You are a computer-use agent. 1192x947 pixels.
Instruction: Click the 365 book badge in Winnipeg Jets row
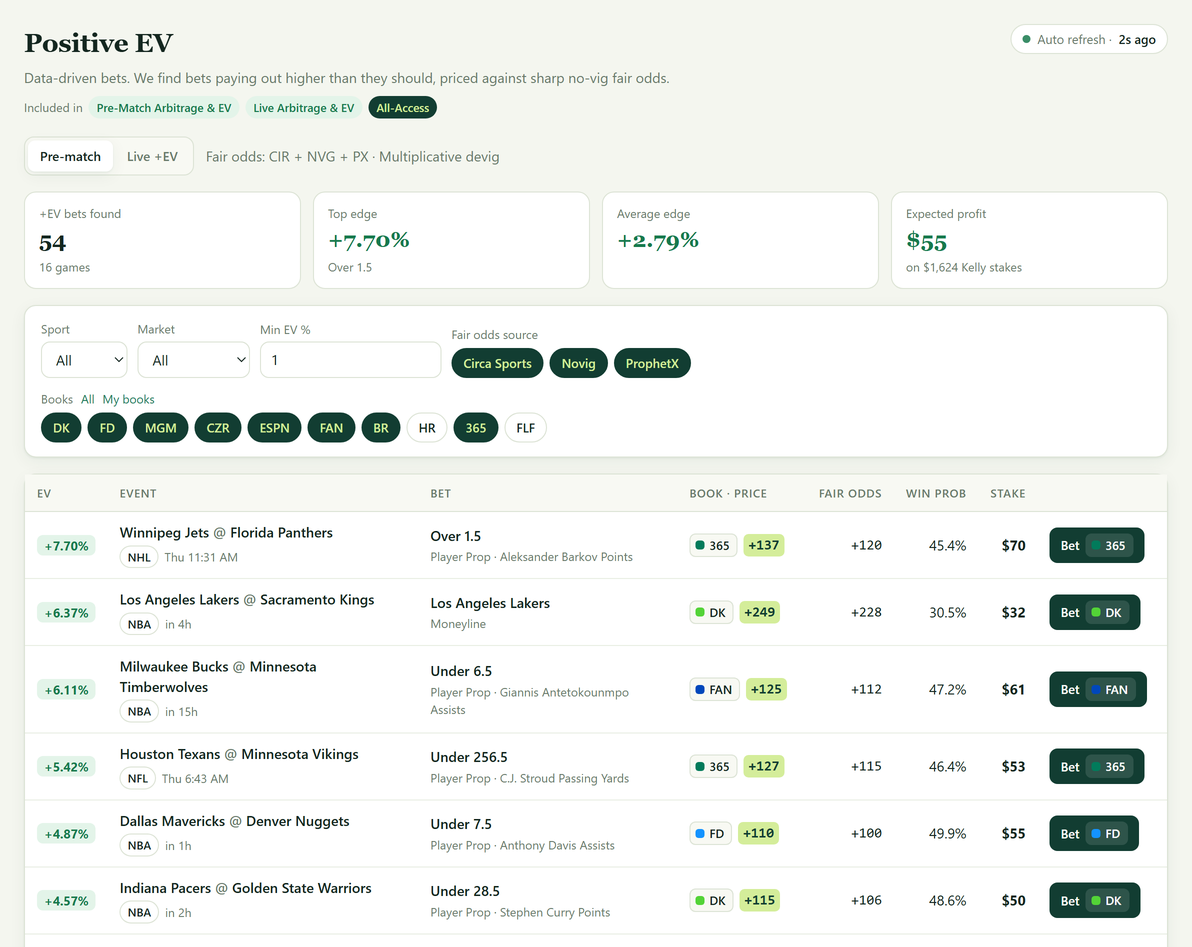point(713,545)
